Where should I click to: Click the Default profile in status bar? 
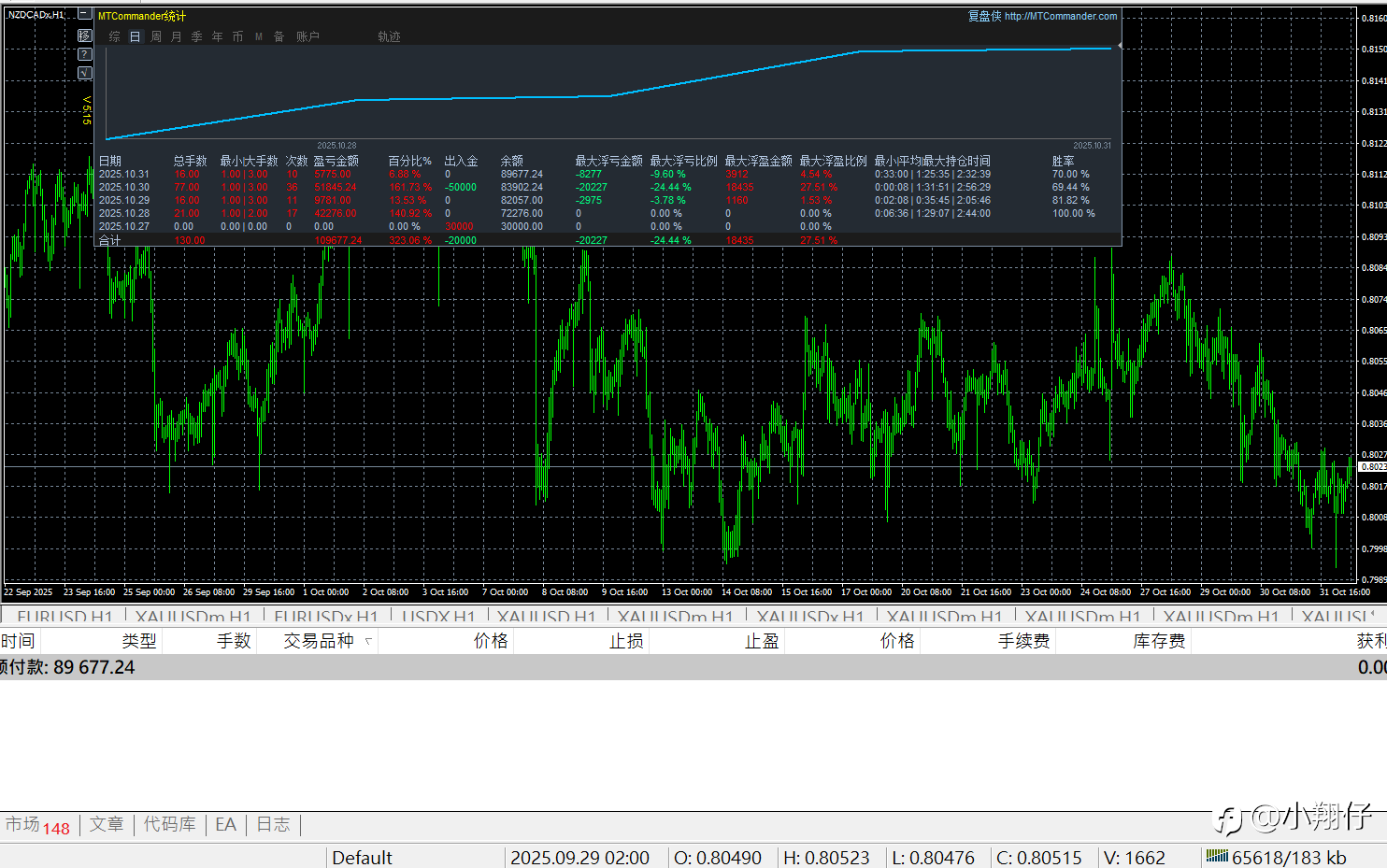click(x=362, y=858)
